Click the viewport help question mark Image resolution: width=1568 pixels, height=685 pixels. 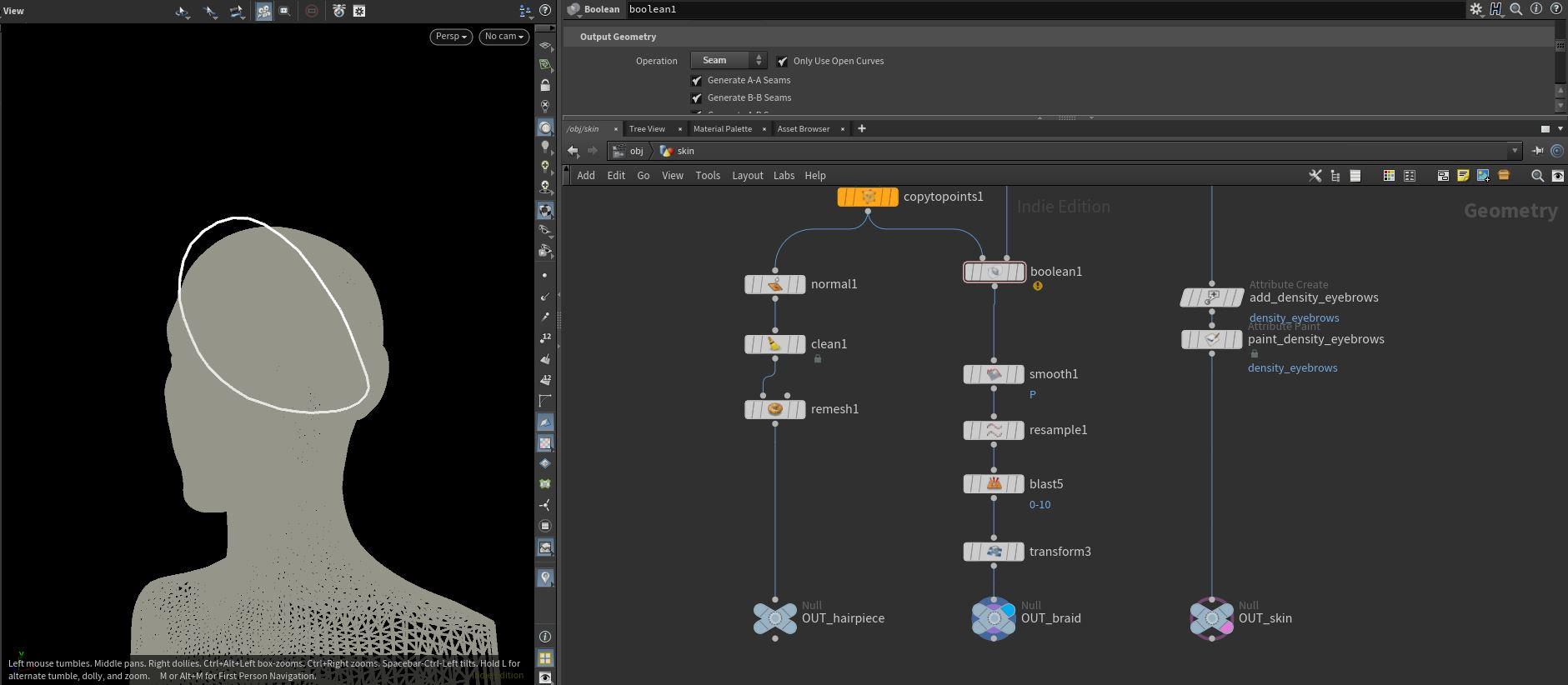[545, 11]
